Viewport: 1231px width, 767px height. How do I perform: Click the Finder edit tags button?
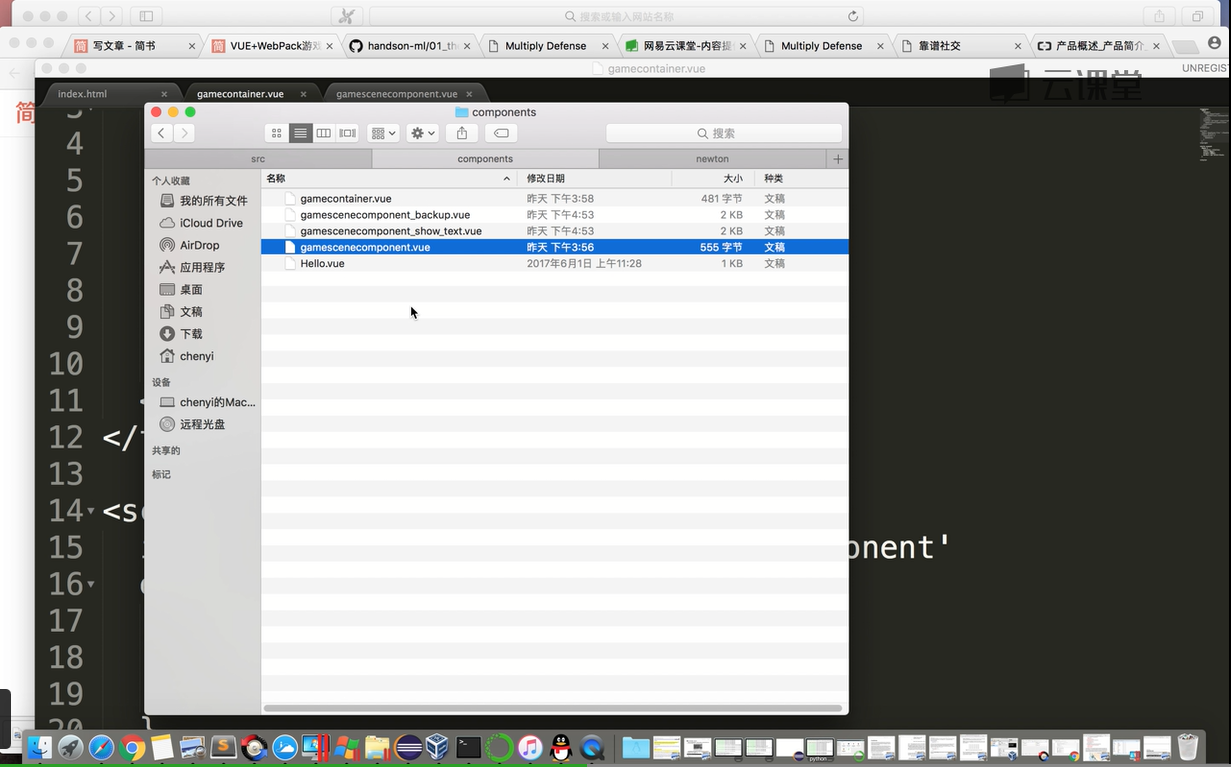(501, 133)
